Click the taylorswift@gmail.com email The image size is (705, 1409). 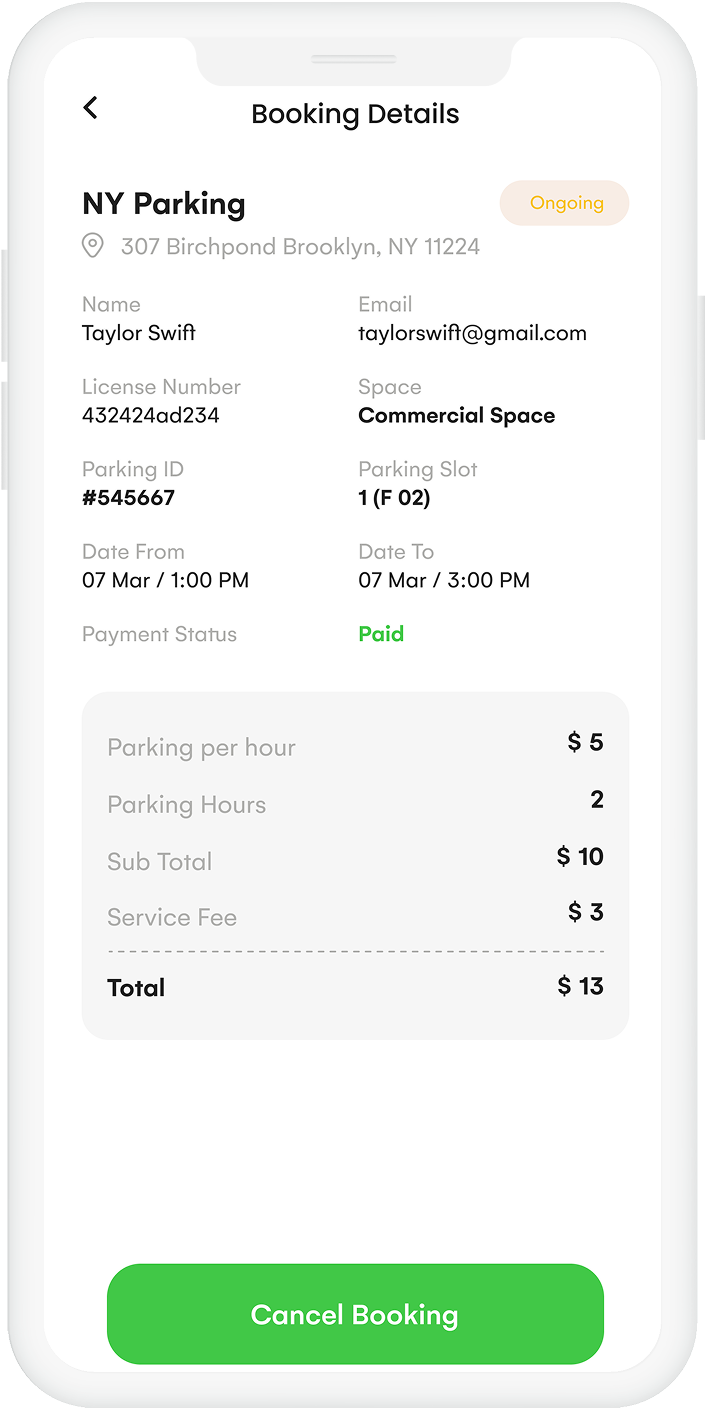tap(472, 333)
